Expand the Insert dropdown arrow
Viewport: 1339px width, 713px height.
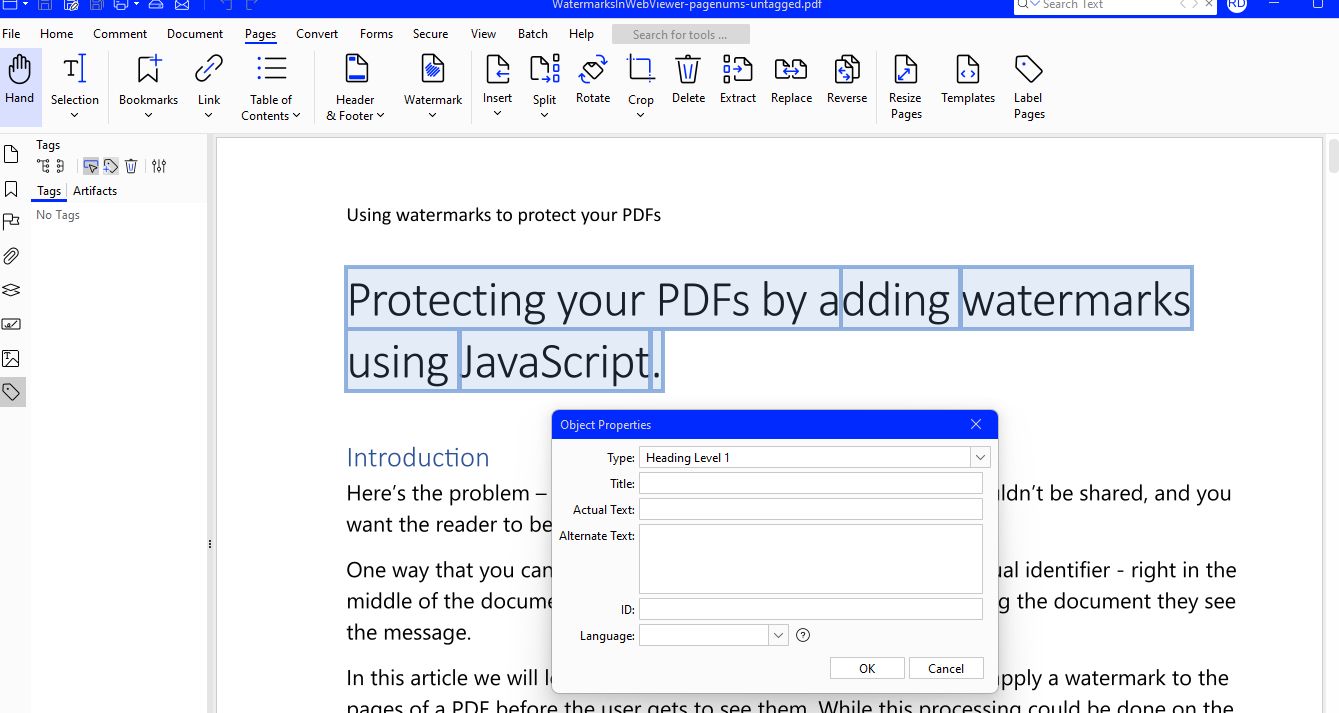point(497,113)
